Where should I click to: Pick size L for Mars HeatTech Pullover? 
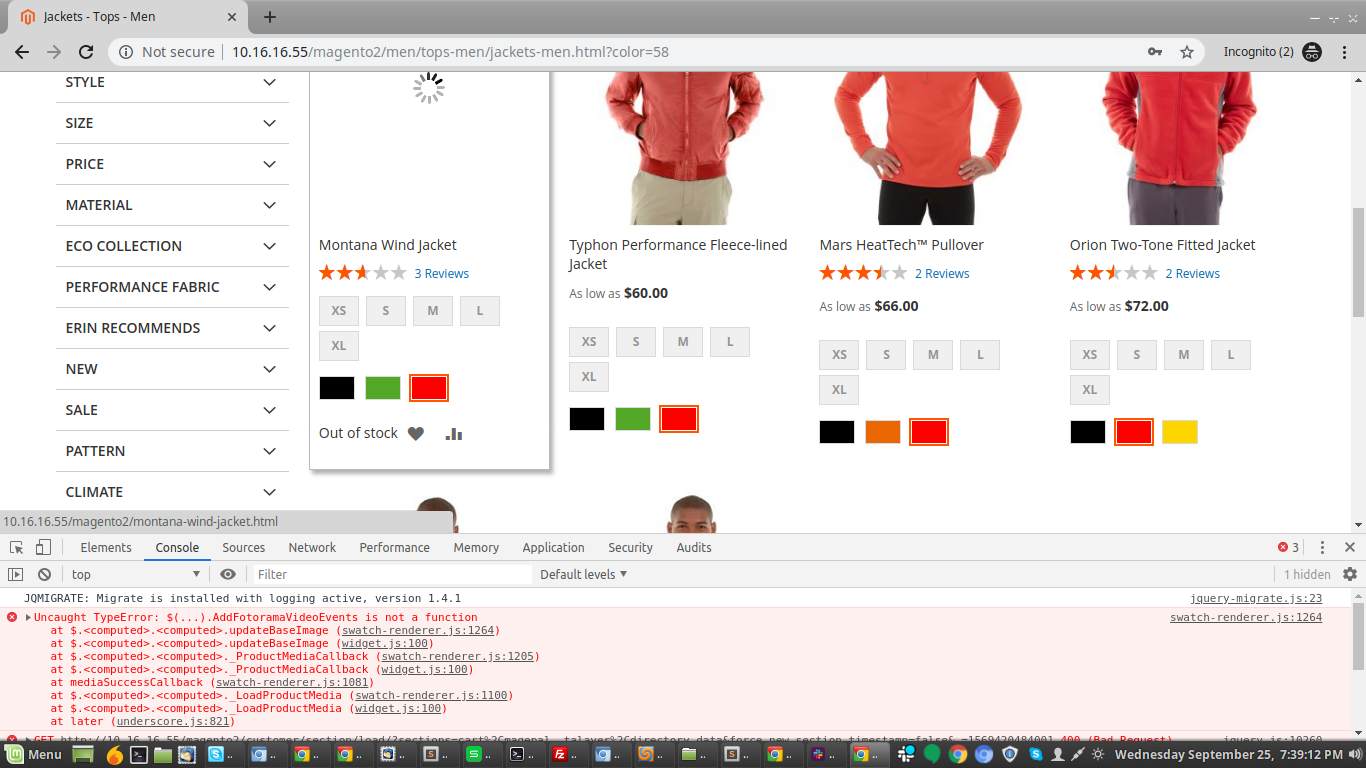pyautogui.click(x=980, y=355)
